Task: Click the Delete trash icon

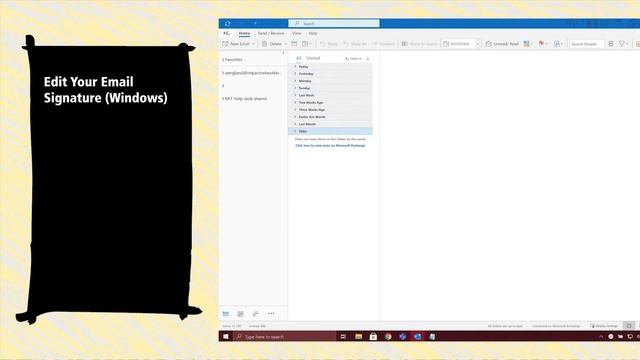Action: pos(264,44)
